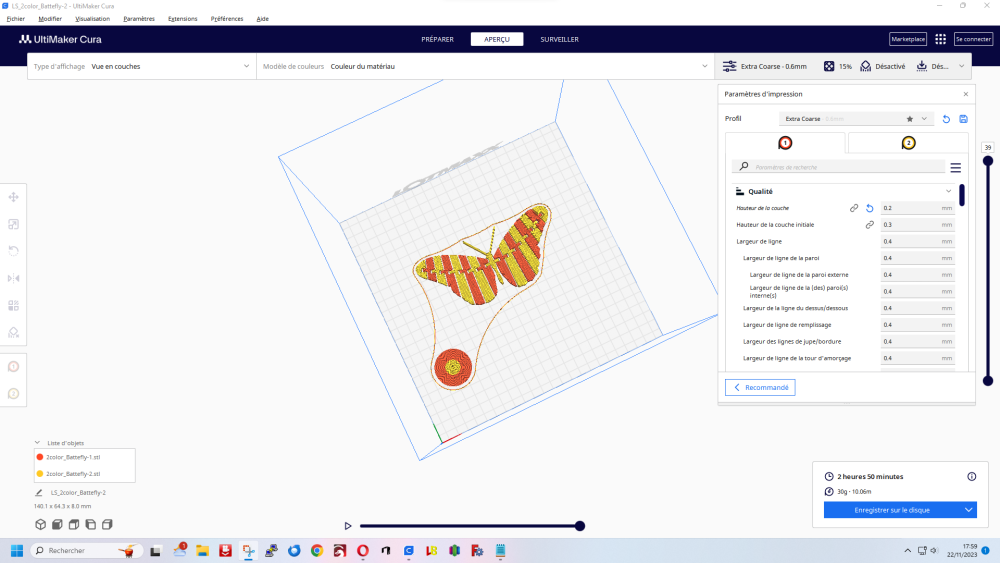Open the Fichier menu
Viewport: 1000px width, 563px height.
(x=15, y=18)
